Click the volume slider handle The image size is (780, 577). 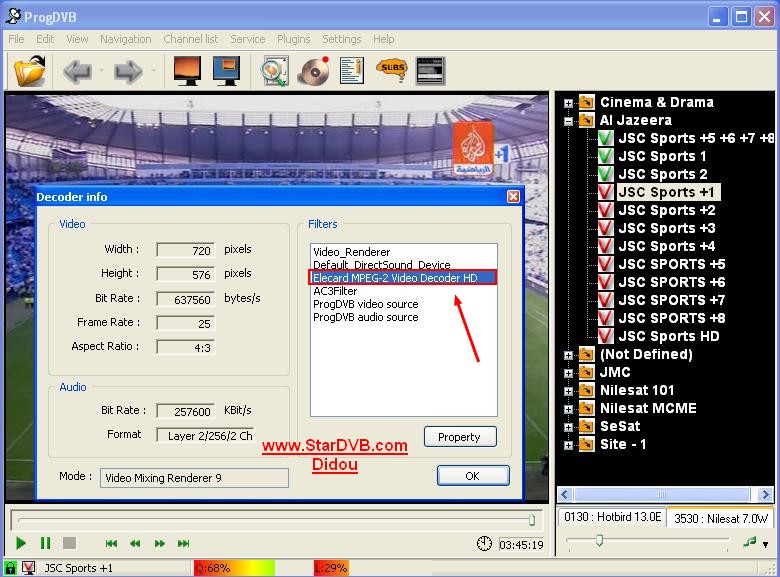[x=599, y=540]
